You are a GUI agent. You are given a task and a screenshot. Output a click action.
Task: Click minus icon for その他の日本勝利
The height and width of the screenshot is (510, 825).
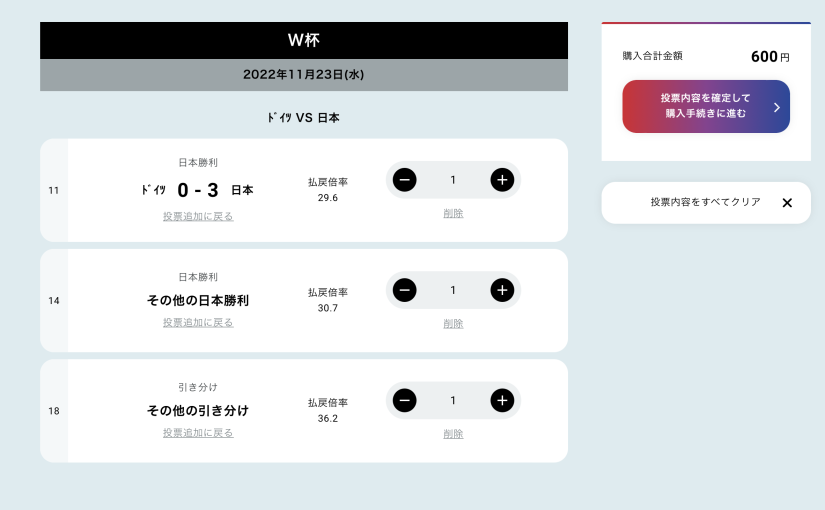coord(404,290)
